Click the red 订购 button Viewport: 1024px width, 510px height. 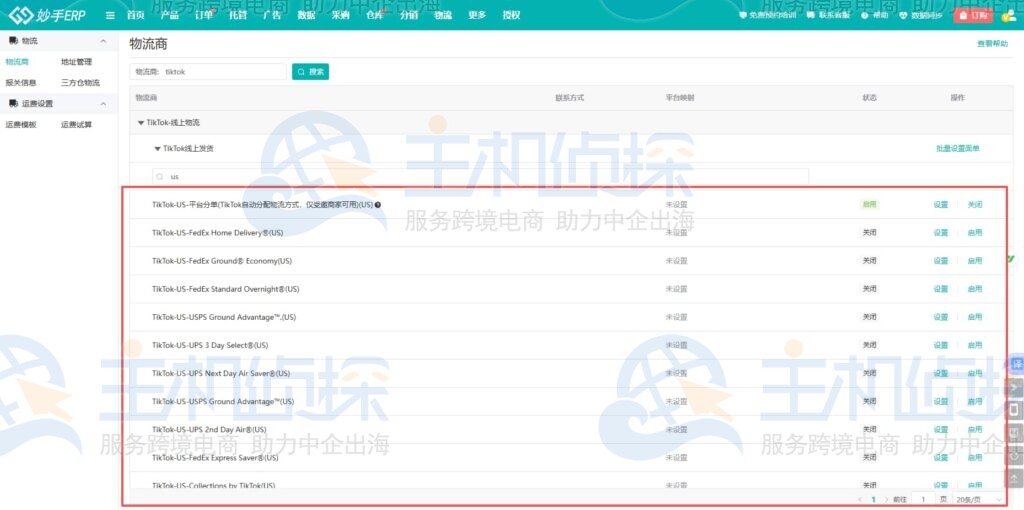coord(973,15)
